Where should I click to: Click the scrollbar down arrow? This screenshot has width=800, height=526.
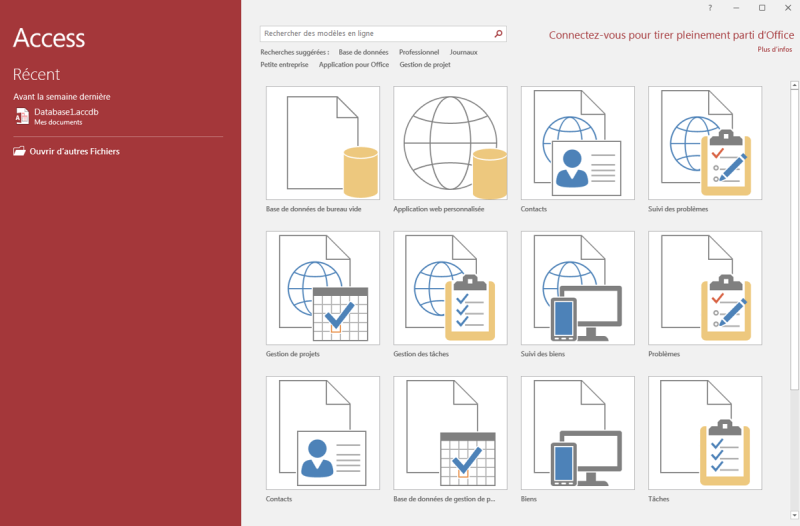click(x=794, y=515)
